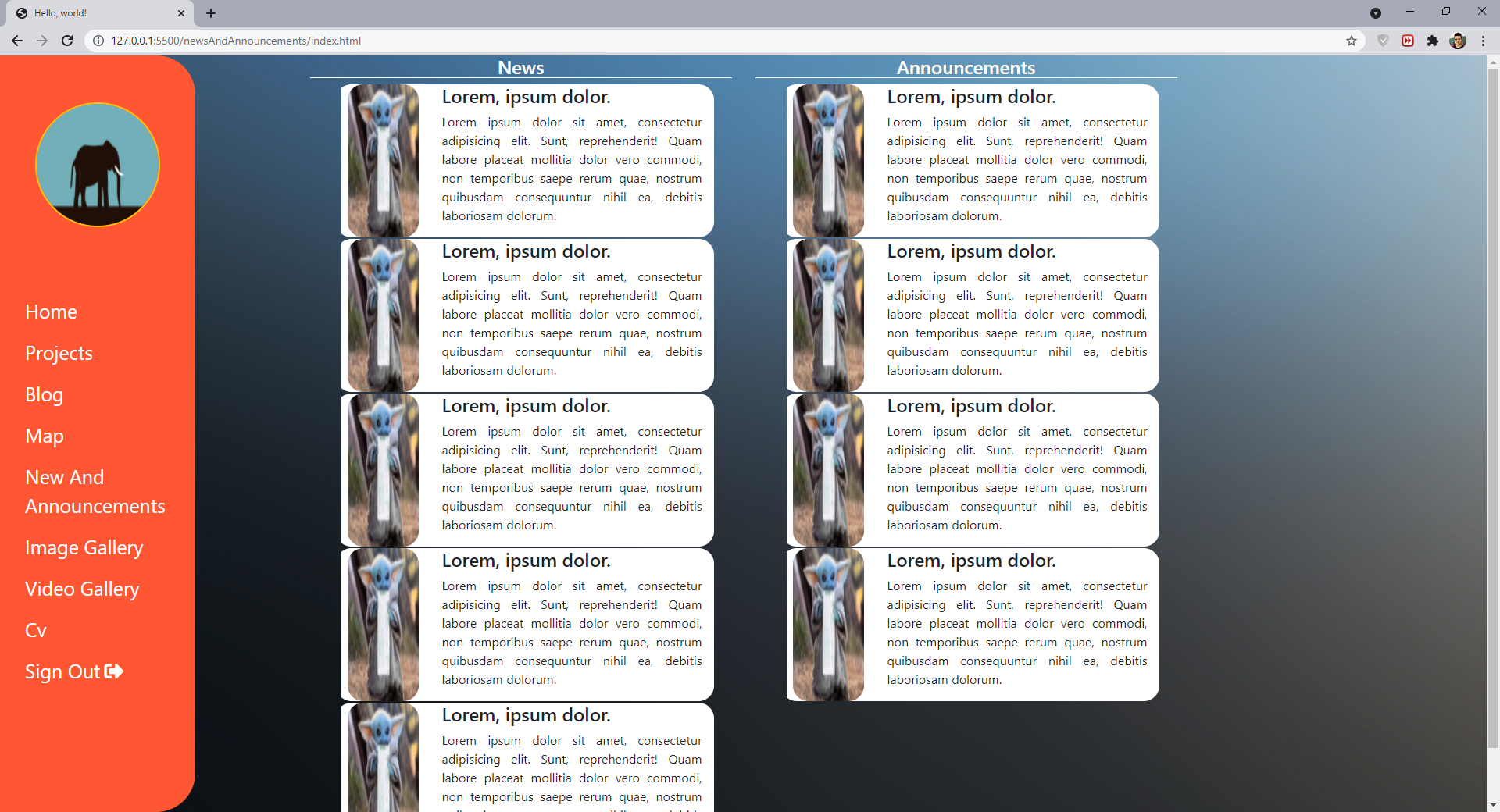This screenshot has height=812, width=1500.
Task: Click first Announcements card title
Action: point(971,97)
